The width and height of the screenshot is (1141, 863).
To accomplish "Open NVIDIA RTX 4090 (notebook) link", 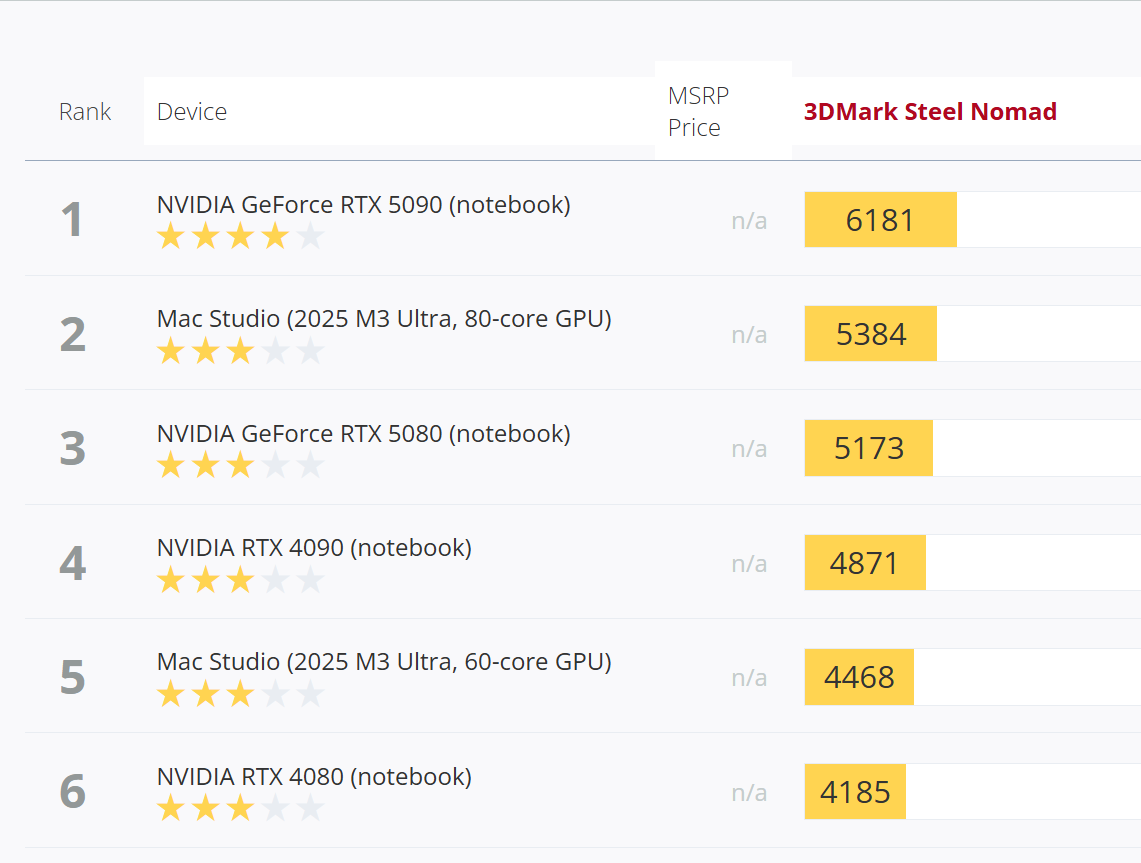I will click(314, 547).
